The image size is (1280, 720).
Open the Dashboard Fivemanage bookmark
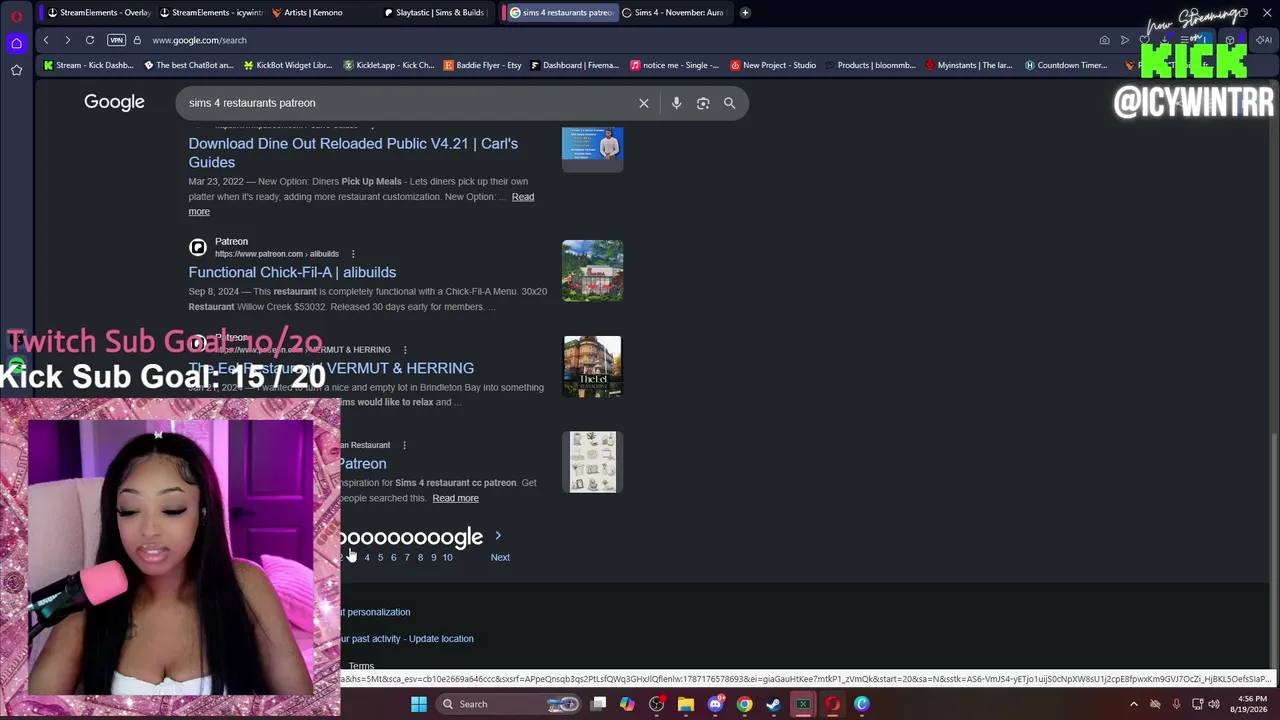click(x=575, y=65)
